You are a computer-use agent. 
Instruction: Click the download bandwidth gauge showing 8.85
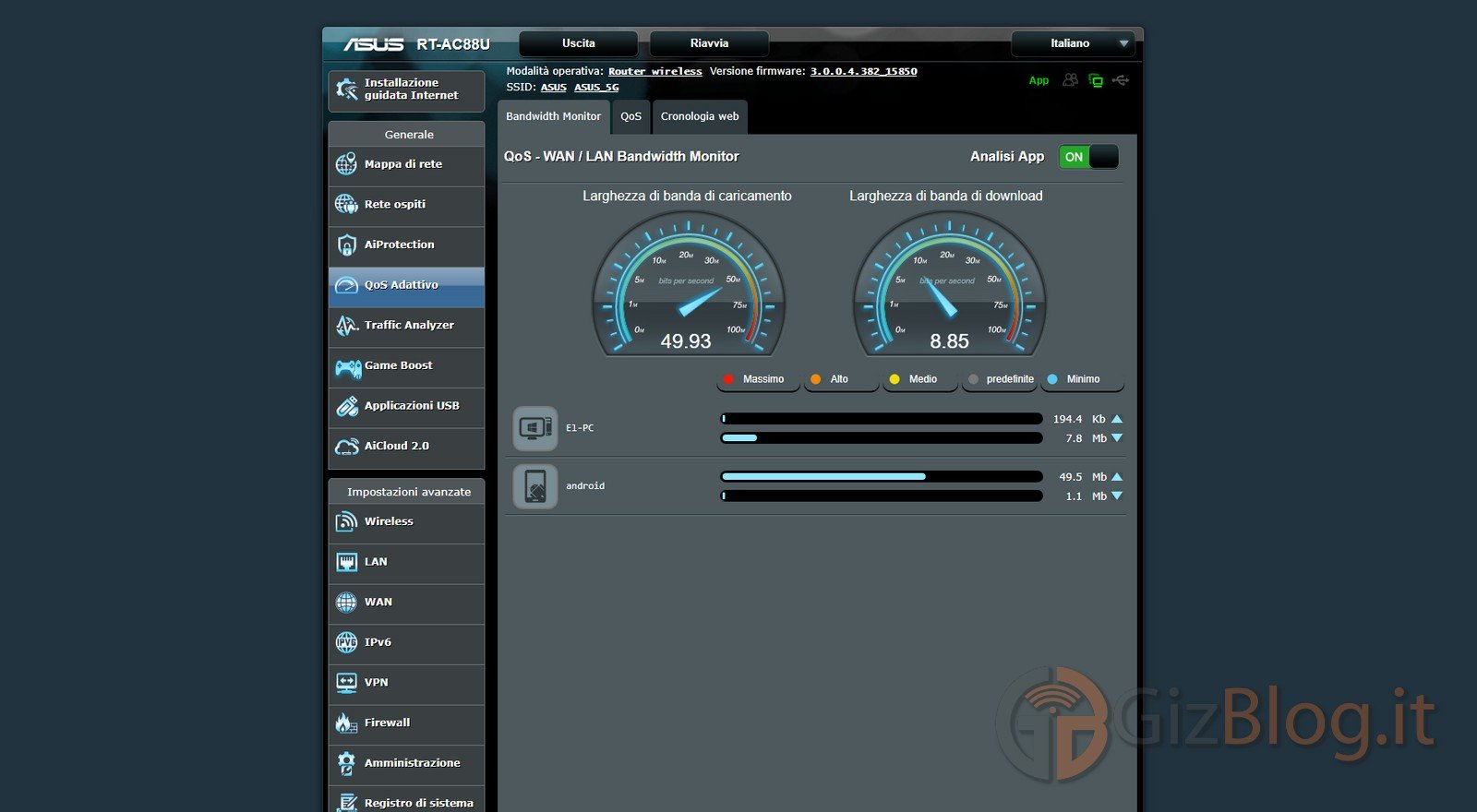[x=950, y=284]
